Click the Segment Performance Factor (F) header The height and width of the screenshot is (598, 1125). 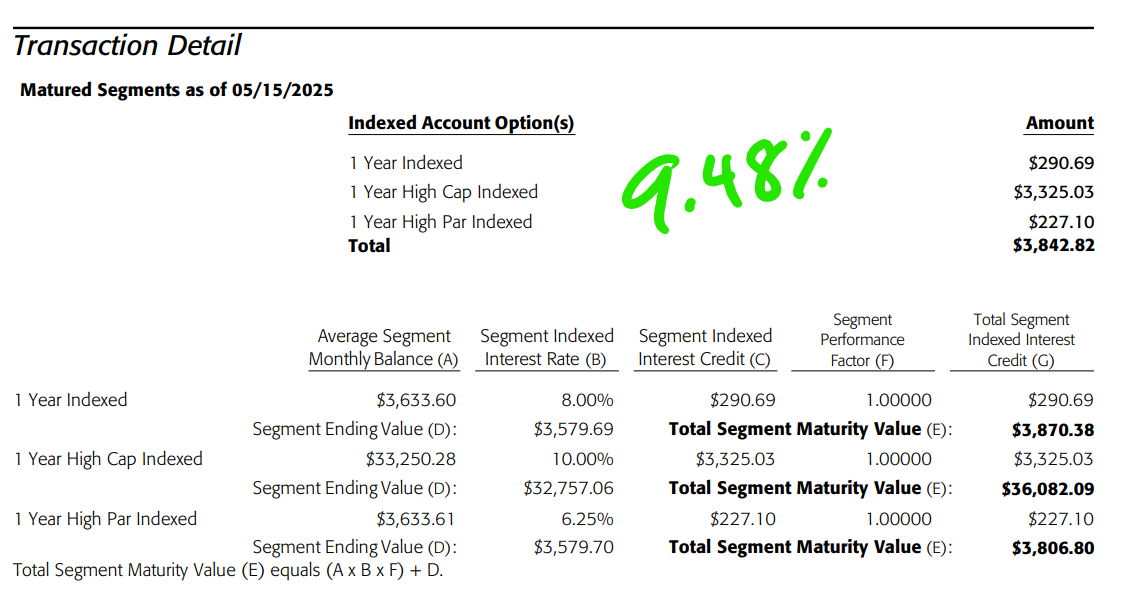click(862, 340)
